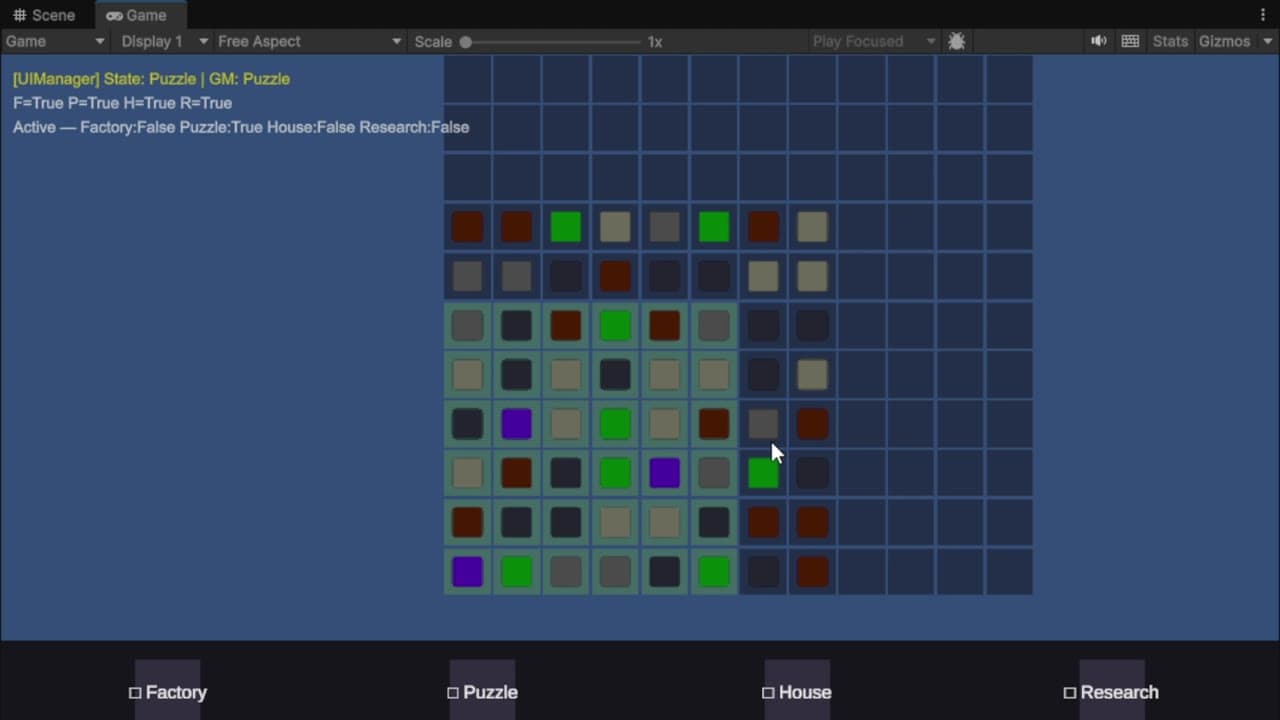Open the Display 1 dropdown
Image resolution: width=1280 pixels, height=720 pixels.
point(164,41)
